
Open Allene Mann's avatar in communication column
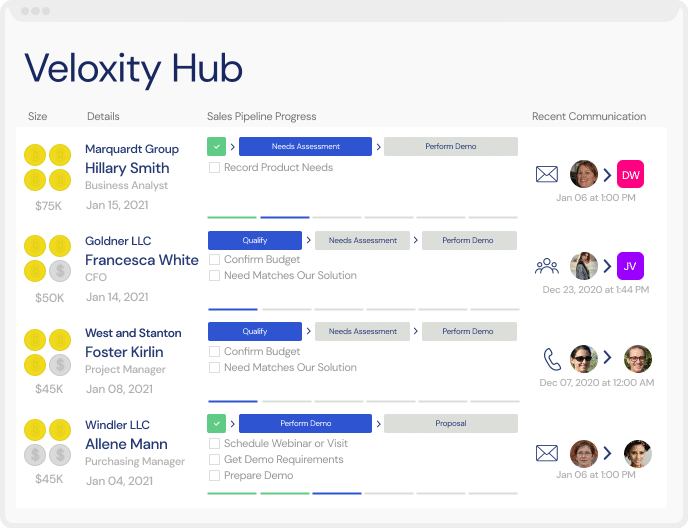click(x=584, y=453)
